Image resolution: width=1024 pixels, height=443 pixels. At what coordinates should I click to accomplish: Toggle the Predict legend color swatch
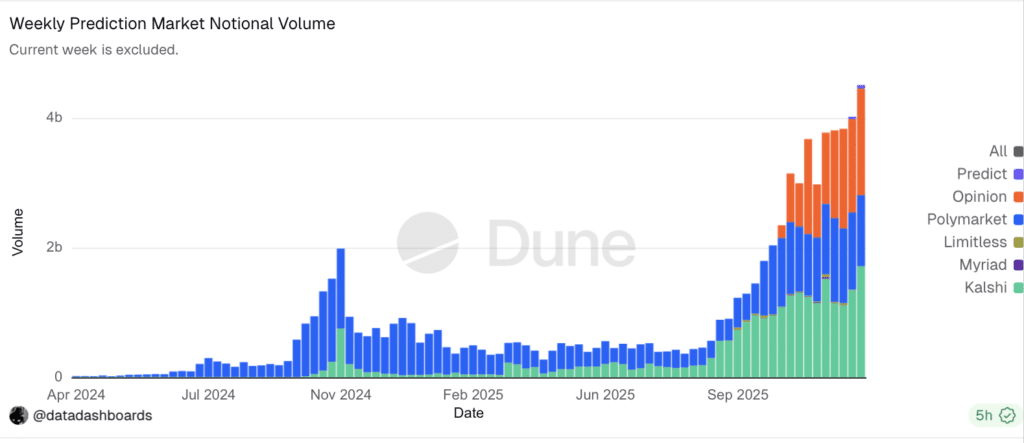(1018, 174)
